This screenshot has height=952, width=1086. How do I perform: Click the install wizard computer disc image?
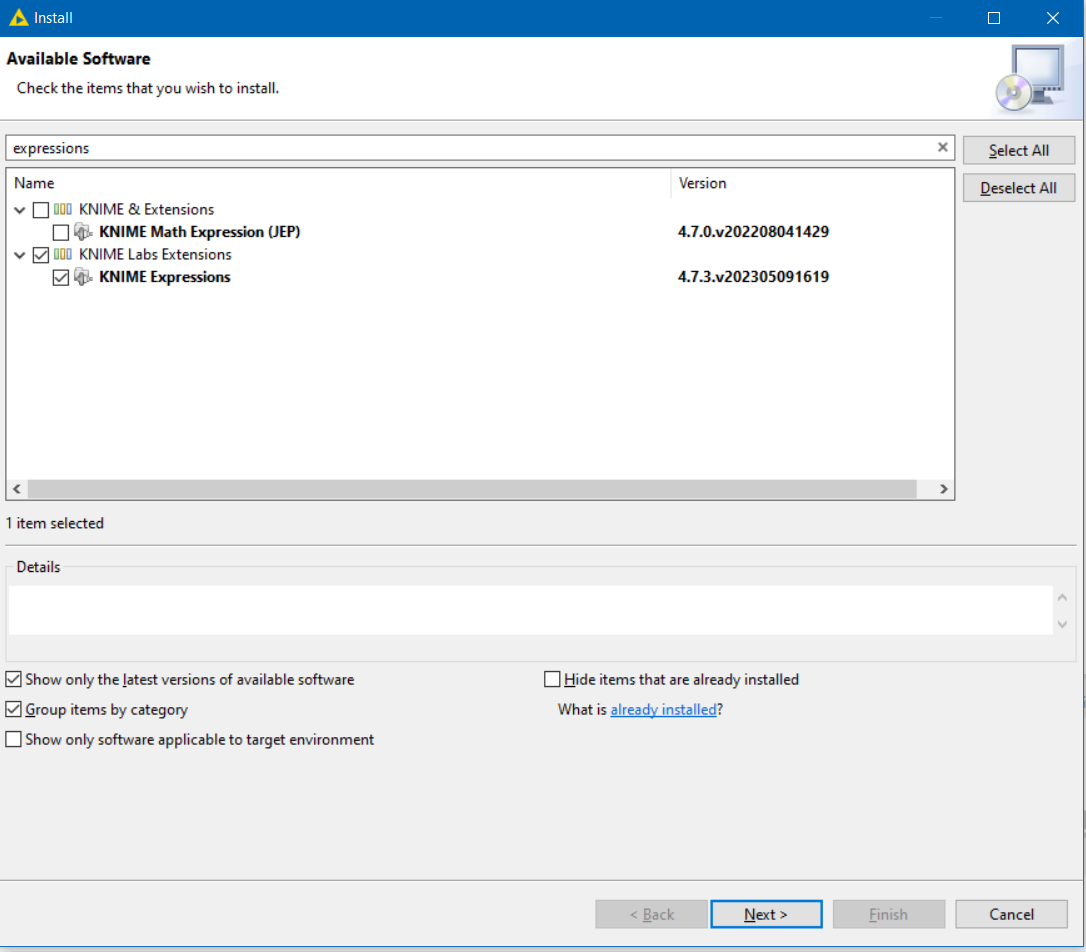pos(1031,78)
